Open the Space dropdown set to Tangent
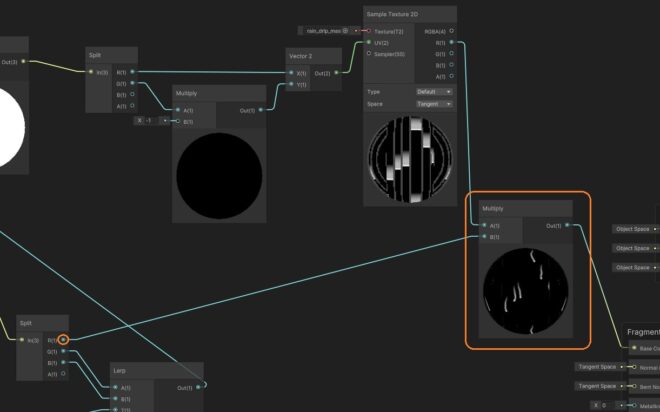Image resolution: width=660 pixels, height=412 pixels. [x=434, y=104]
